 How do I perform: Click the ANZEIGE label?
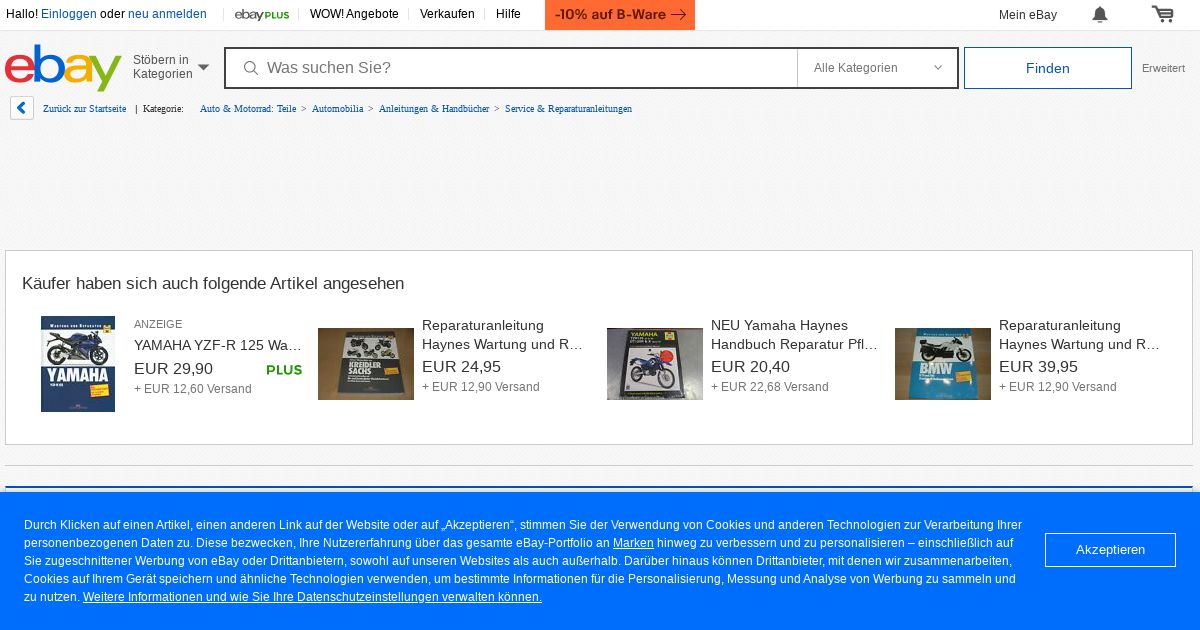pyautogui.click(x=158, y=324)
